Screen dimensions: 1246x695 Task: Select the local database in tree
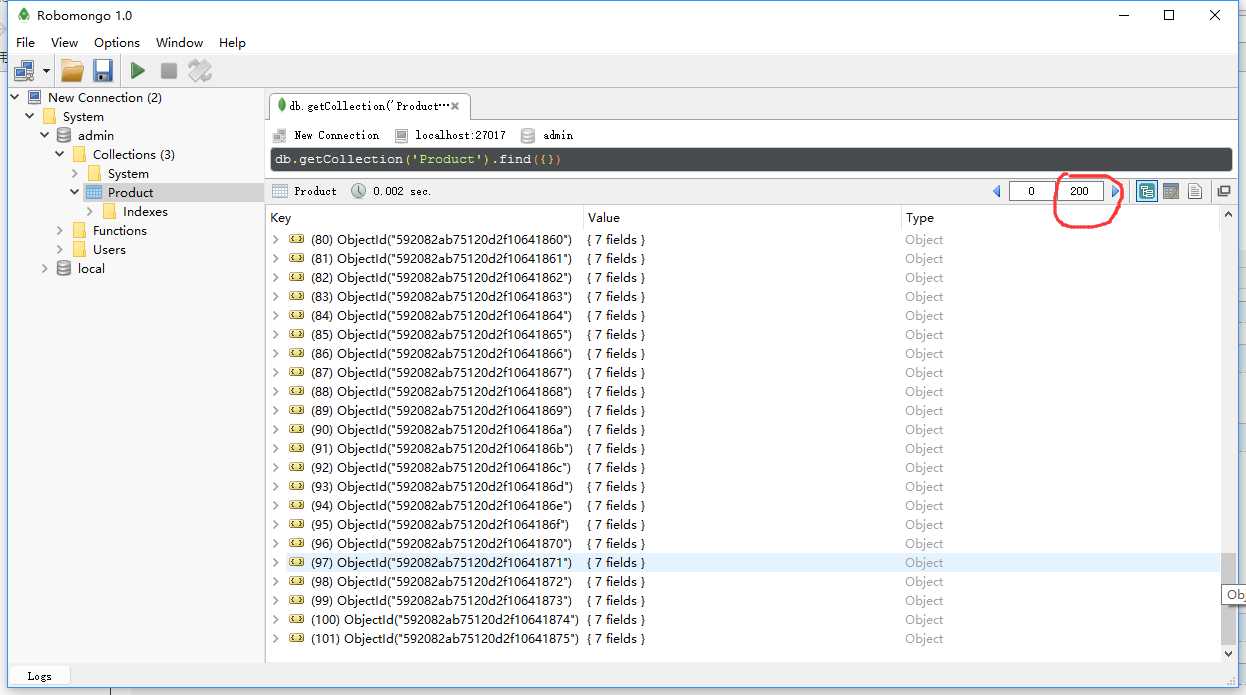point(91,269)
